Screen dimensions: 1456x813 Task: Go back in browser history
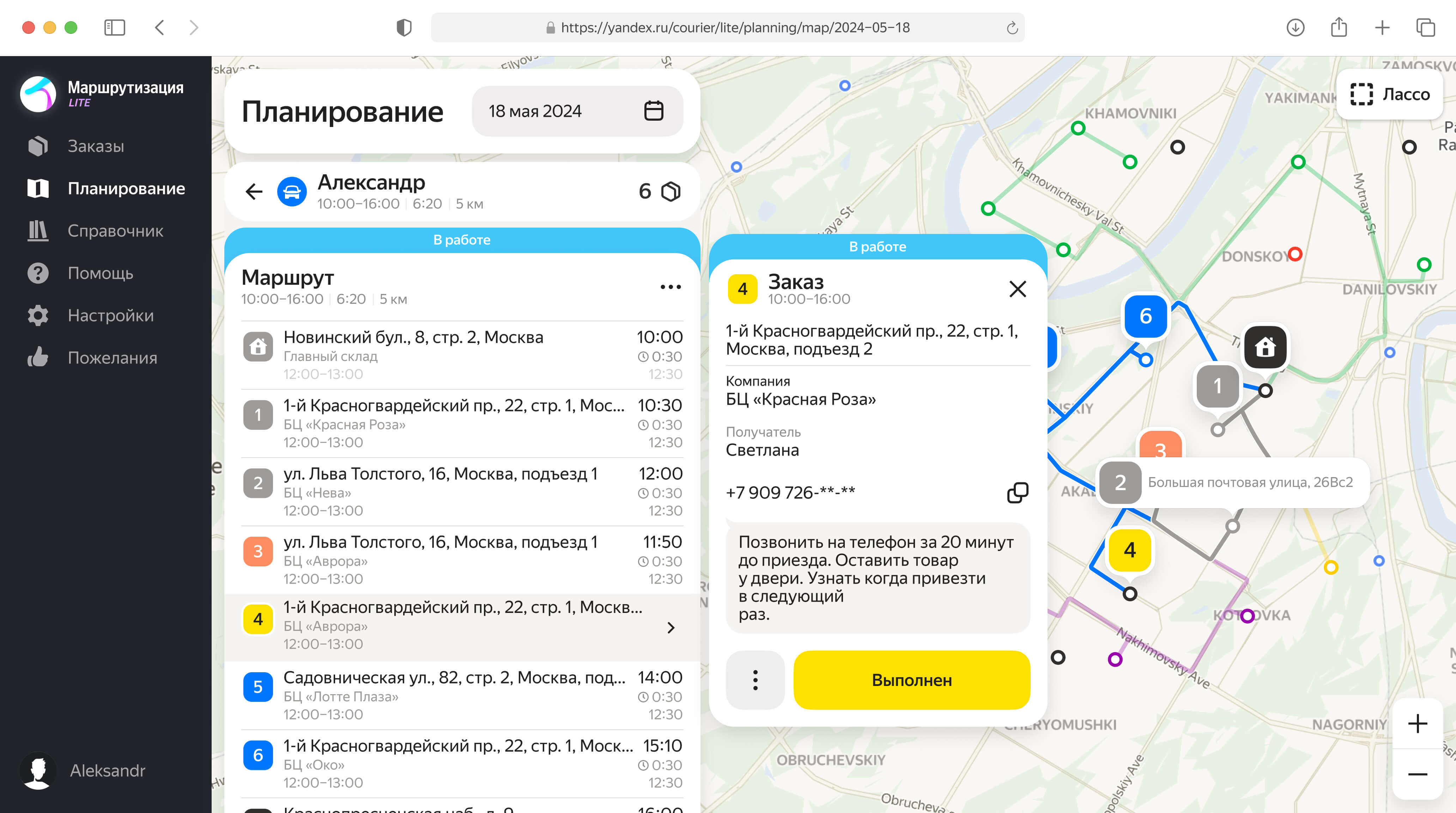pyautogui.click(x=159, y=28)
